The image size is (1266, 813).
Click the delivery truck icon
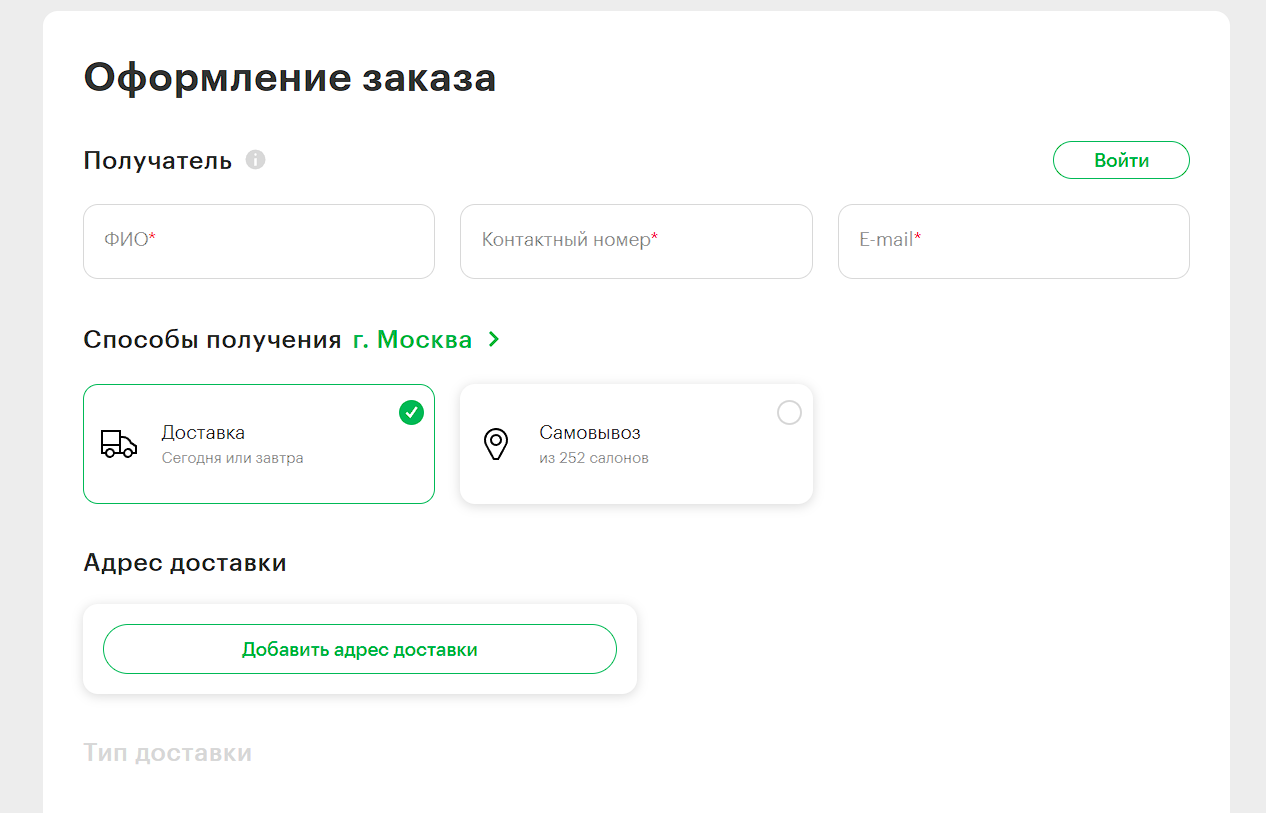click(118, 444)
